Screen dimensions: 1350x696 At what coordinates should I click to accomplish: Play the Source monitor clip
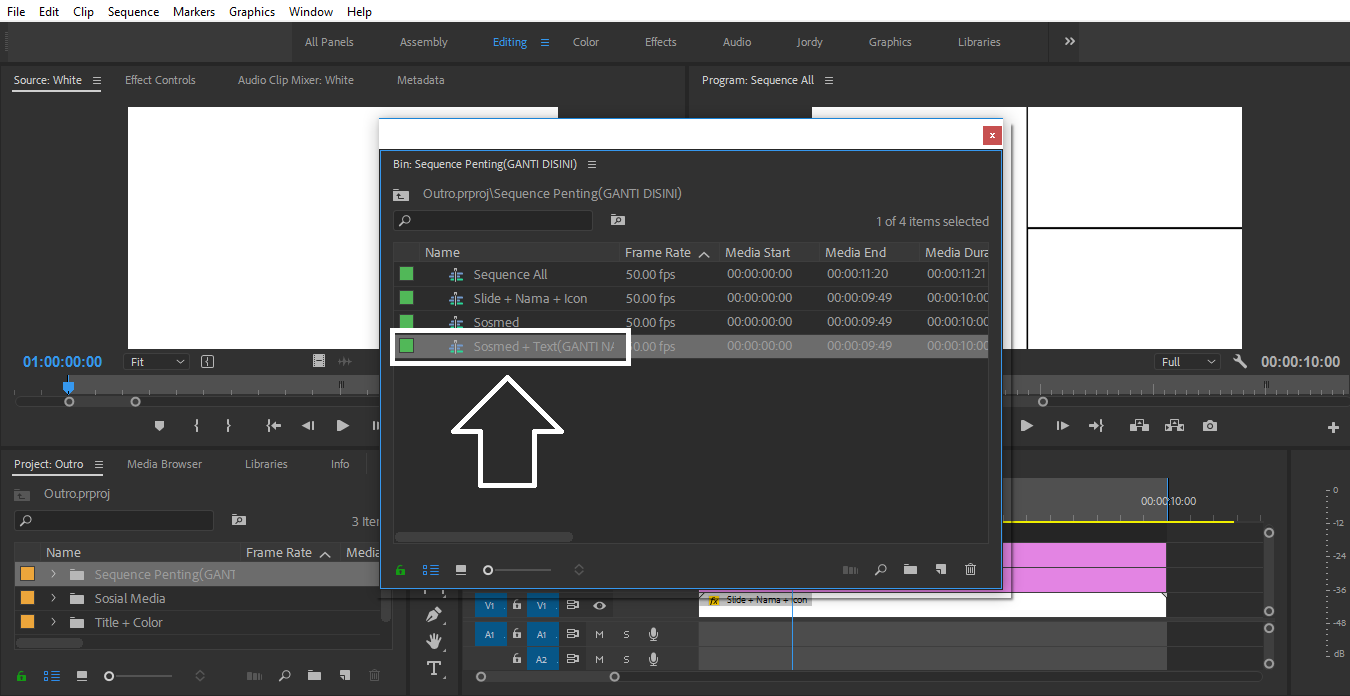(x=342, y=425)
